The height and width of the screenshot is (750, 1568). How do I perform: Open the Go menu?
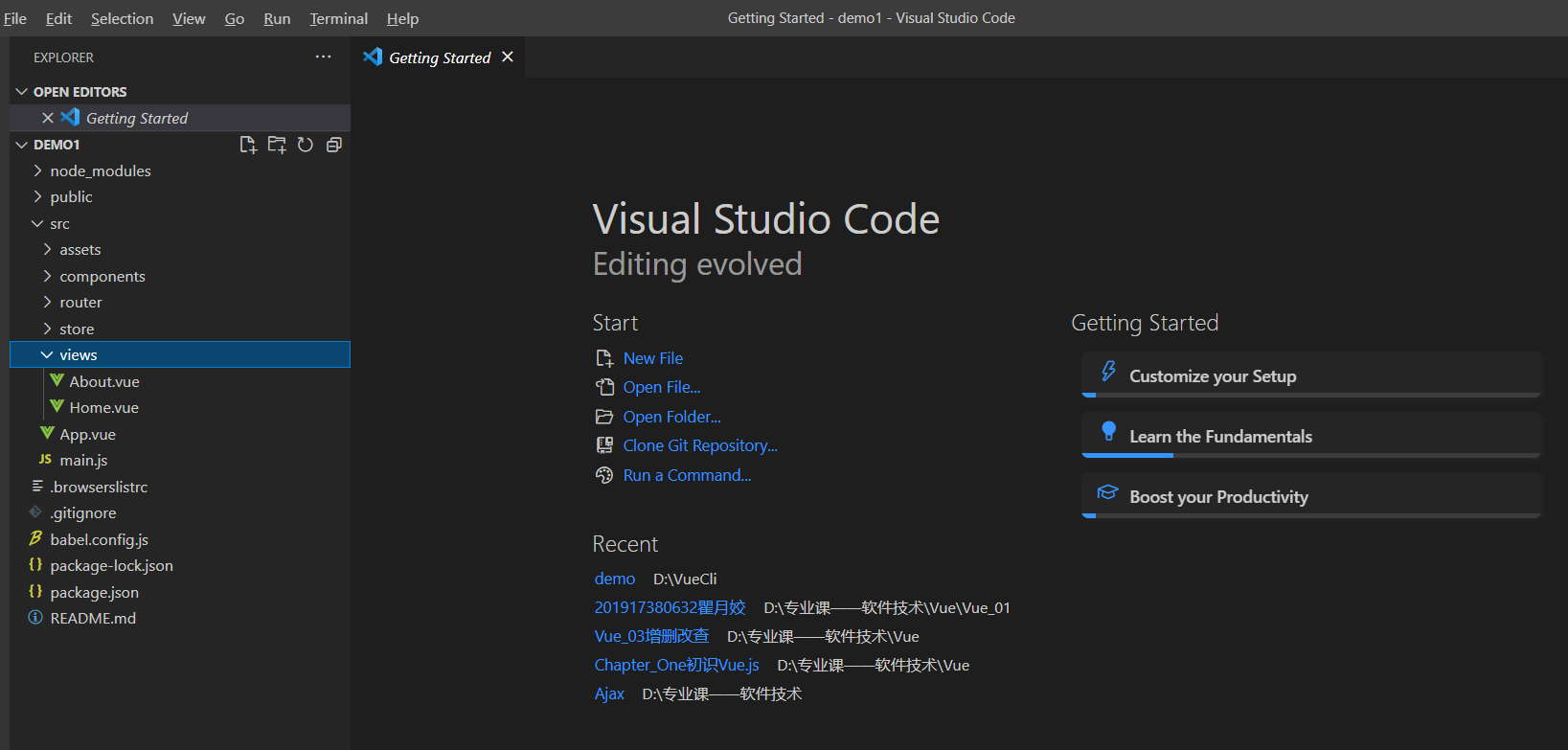(x=235, y=18)
